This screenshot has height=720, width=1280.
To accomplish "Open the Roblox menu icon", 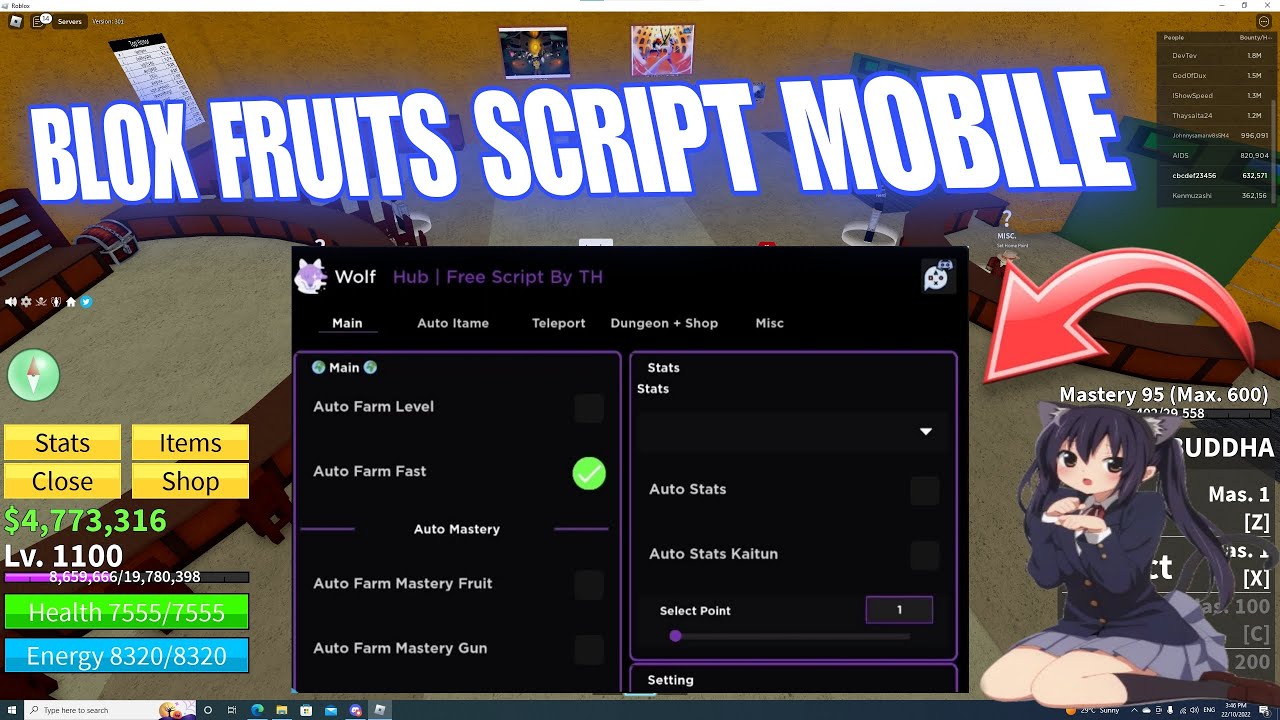I will (16, 21).
